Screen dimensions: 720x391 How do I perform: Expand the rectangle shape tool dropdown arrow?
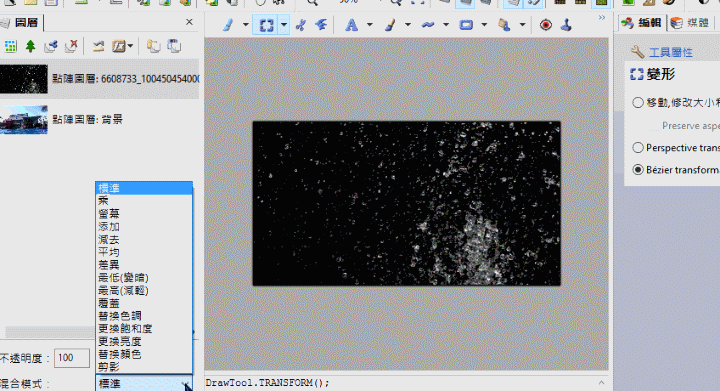pos(484,25)
